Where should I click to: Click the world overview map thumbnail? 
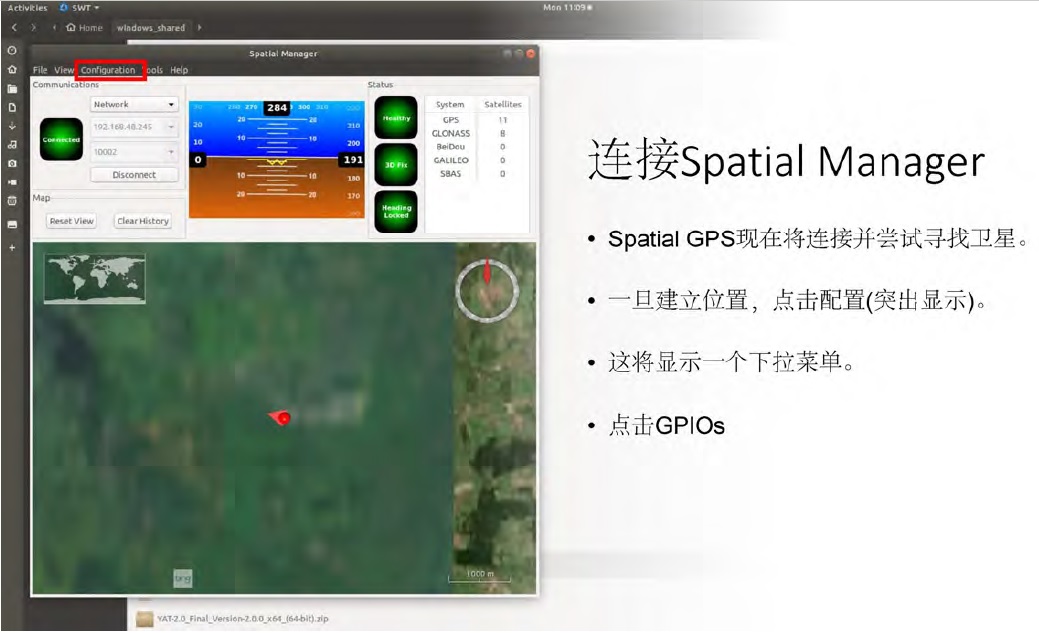click(95, 278)
